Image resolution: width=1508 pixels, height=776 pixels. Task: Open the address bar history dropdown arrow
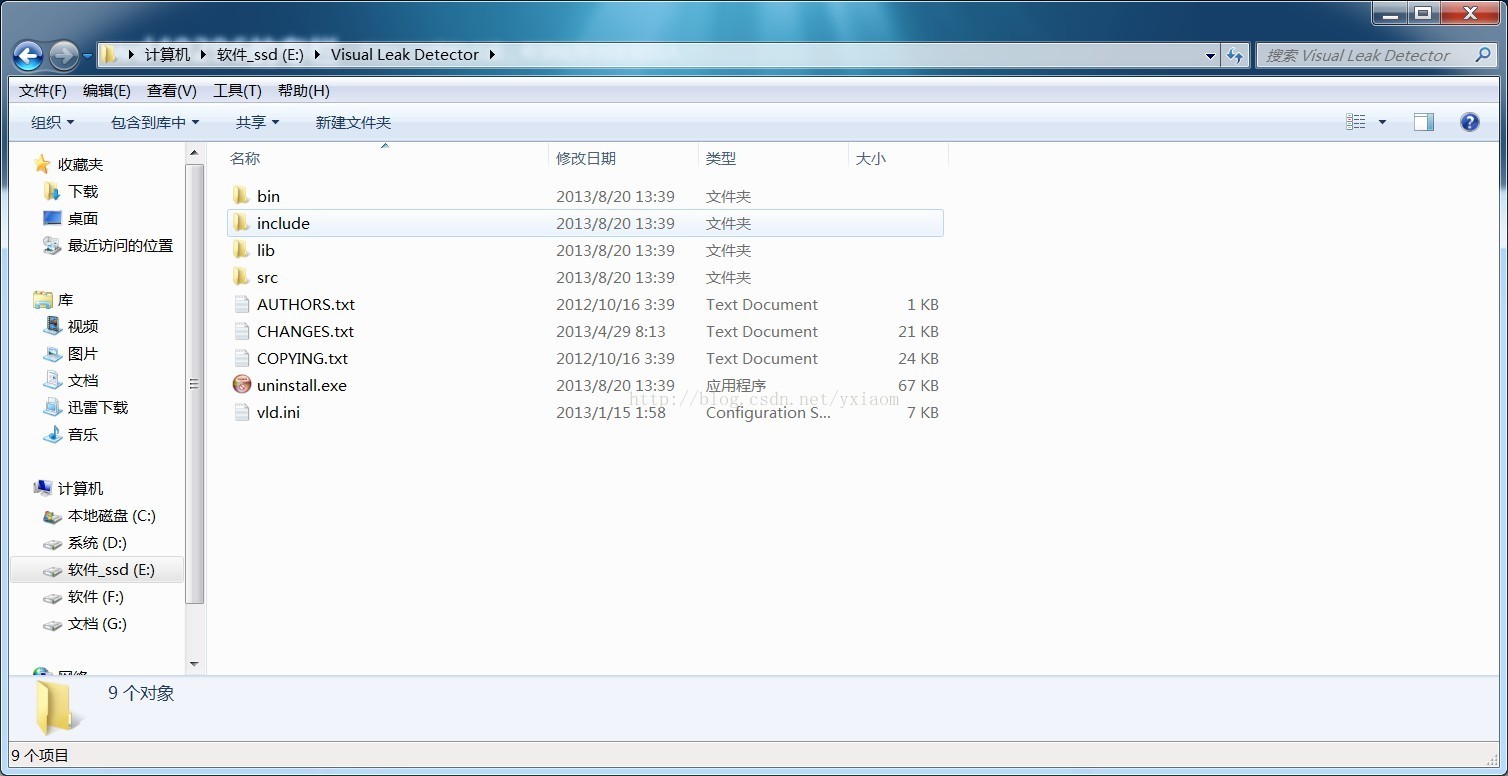click(1211, 55)
